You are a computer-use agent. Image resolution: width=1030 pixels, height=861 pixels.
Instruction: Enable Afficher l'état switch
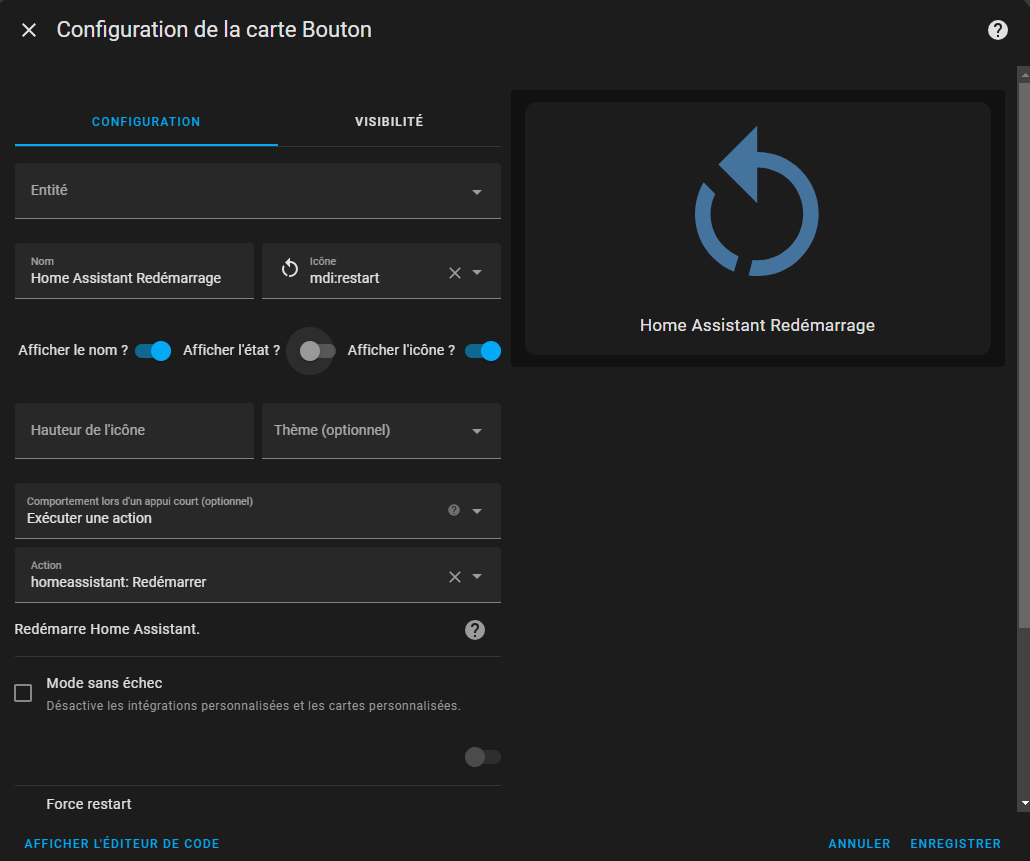tap(317, 351)
